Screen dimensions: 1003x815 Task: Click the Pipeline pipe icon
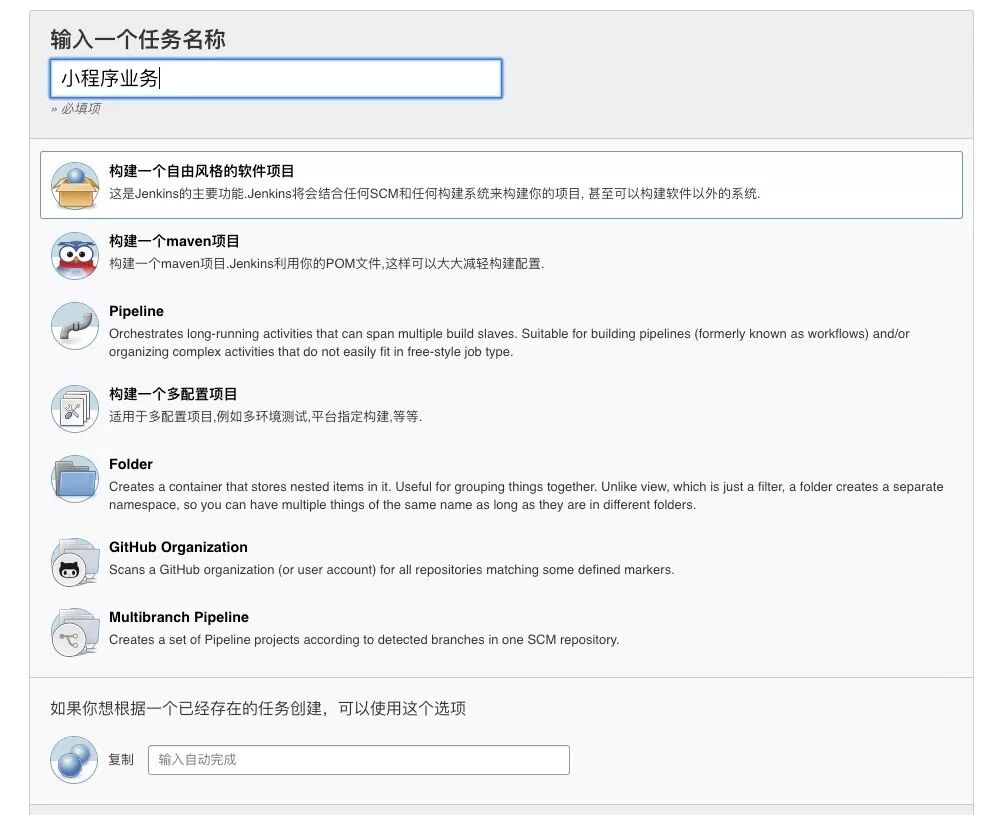tap(75, 326)
